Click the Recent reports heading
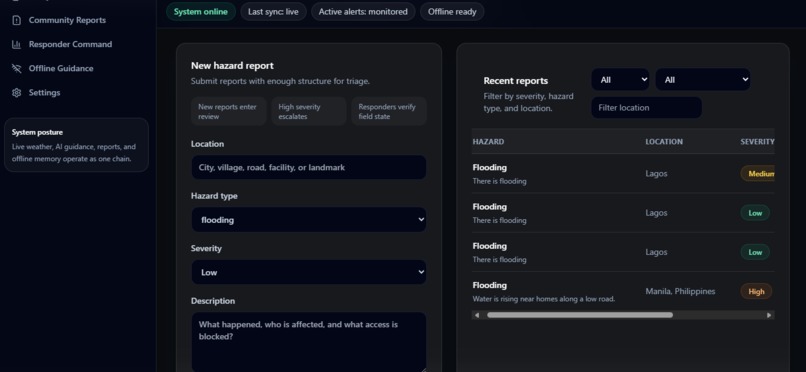This screenshot has height=372, width=806. pyautogui.click(x=516, y=81)
